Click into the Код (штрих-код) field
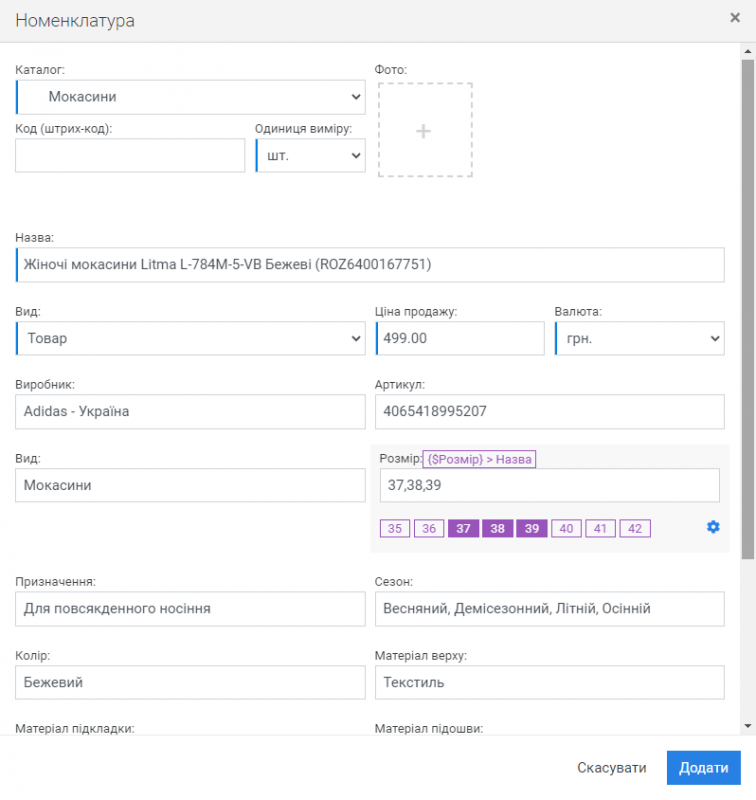Image resolution: width=756 pixels, height=800 pixels. pos(130,156)
